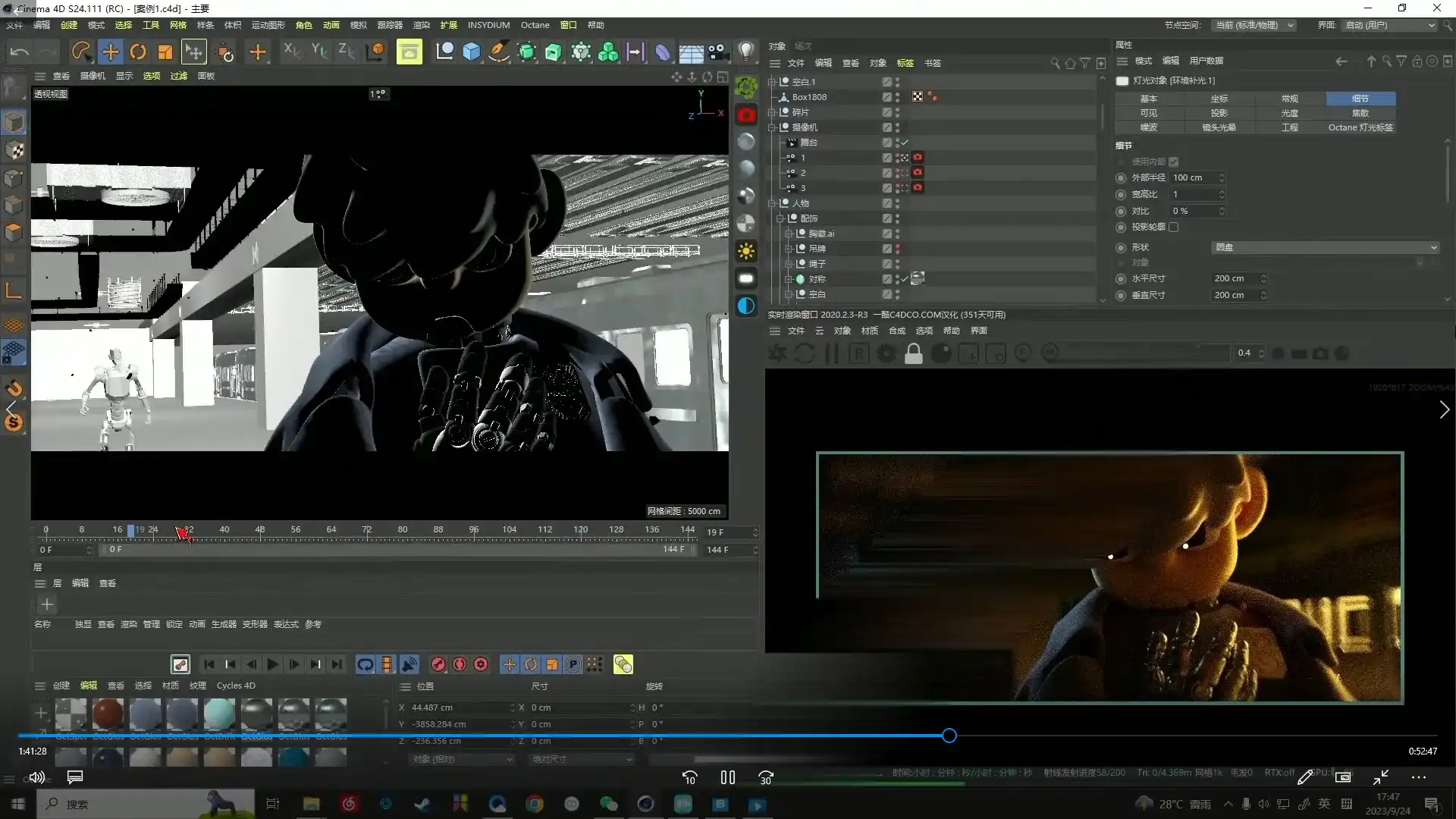
Task: Select the Move tool in the toolbar
Action: coord(111,52)
